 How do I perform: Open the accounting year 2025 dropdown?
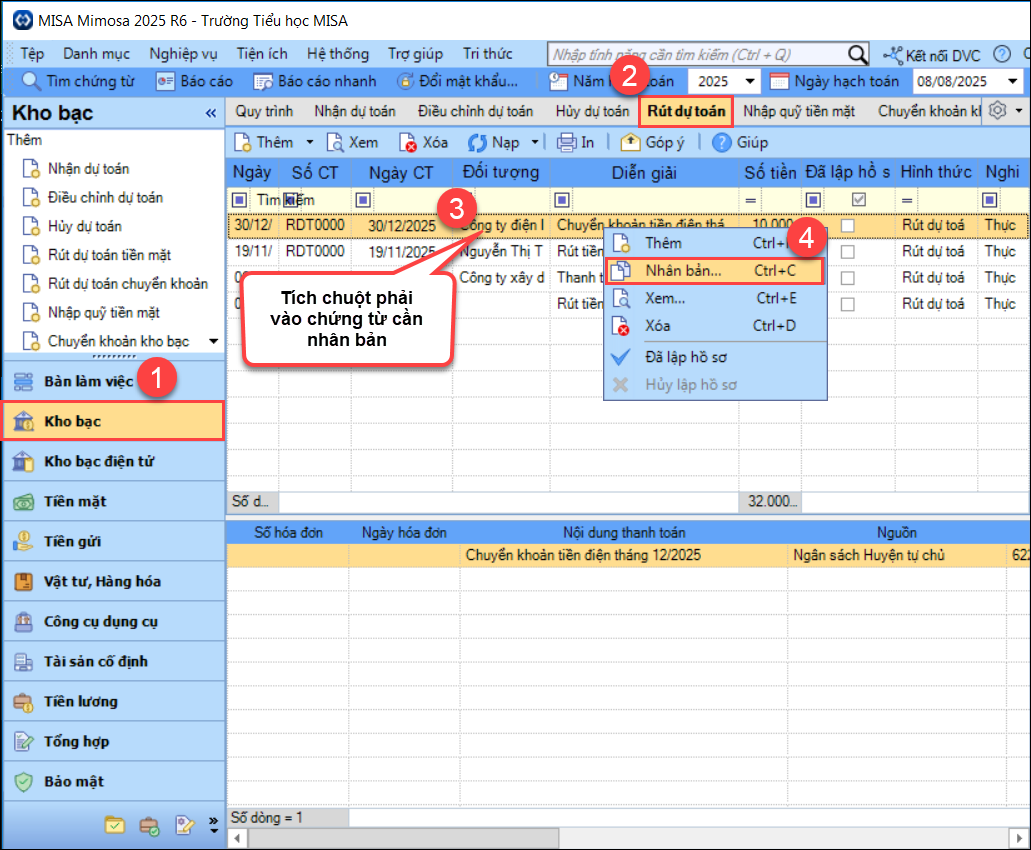point(750,82)
